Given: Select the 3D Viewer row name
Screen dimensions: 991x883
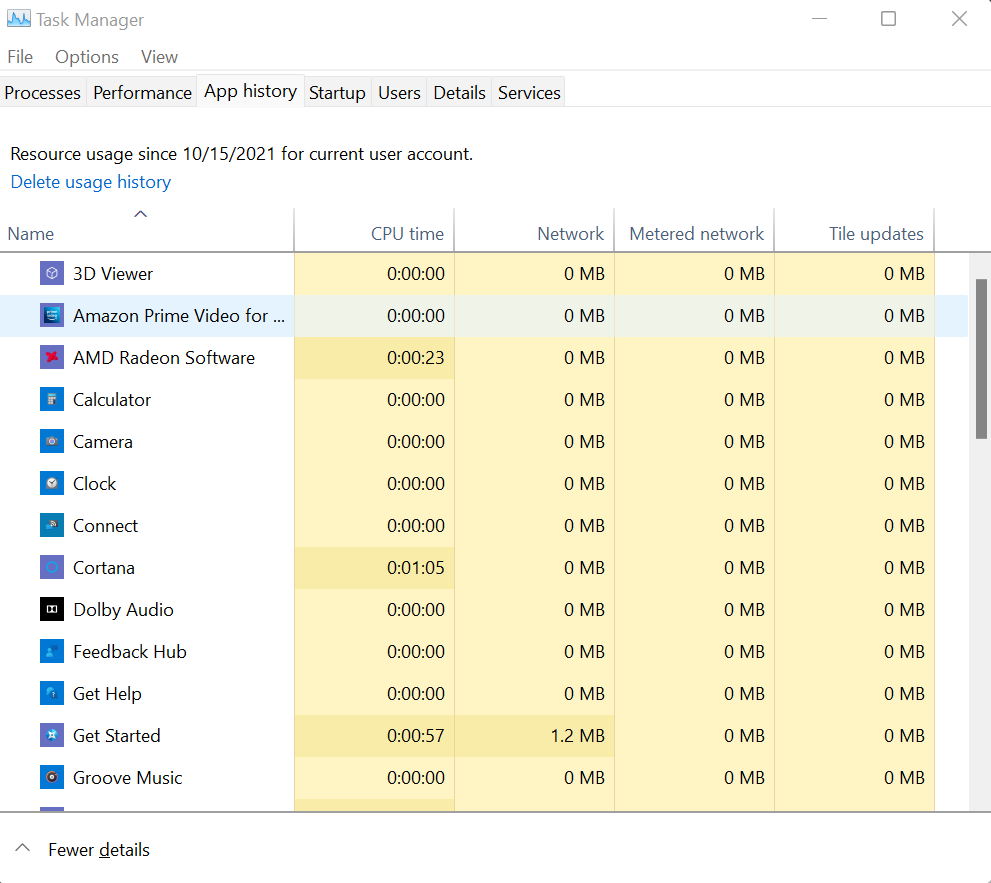Looking at the screenshot, I should click(112, 274).
